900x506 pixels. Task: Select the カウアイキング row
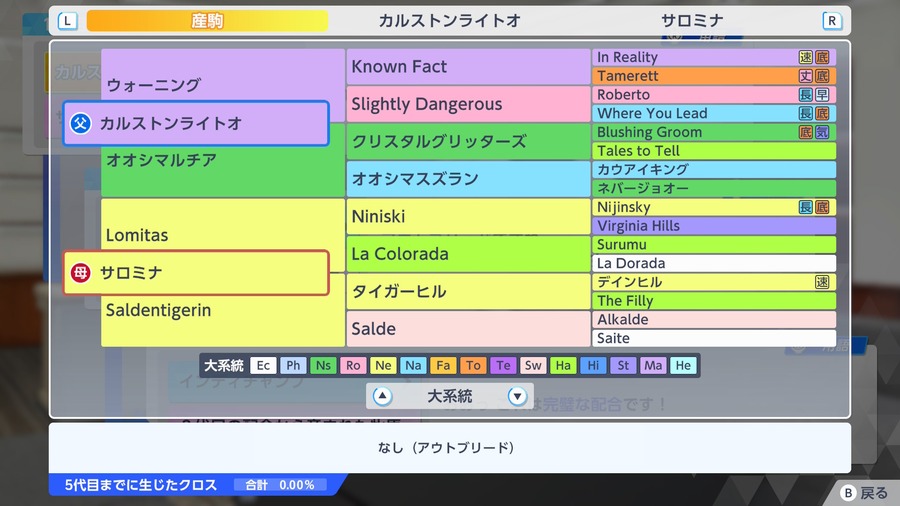click(714, 170)
